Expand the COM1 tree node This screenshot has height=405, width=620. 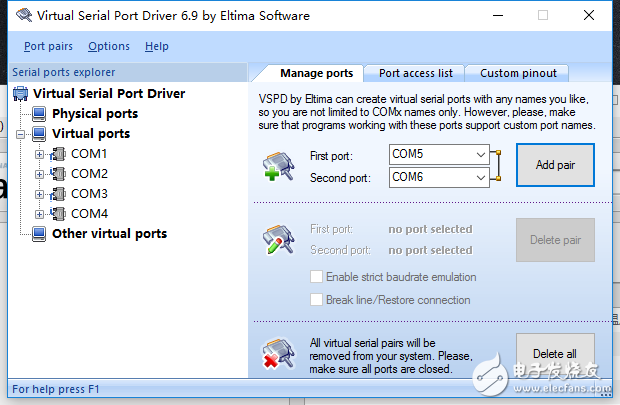(x=39, y=154)
